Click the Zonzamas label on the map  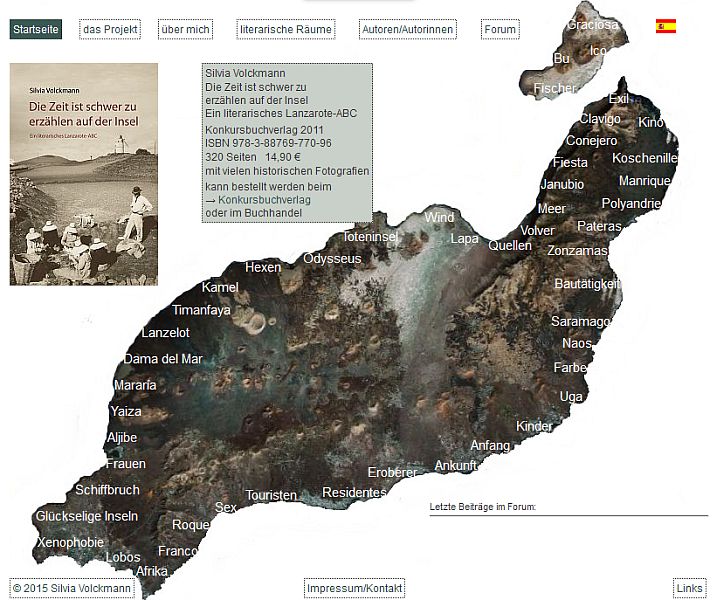577,251
